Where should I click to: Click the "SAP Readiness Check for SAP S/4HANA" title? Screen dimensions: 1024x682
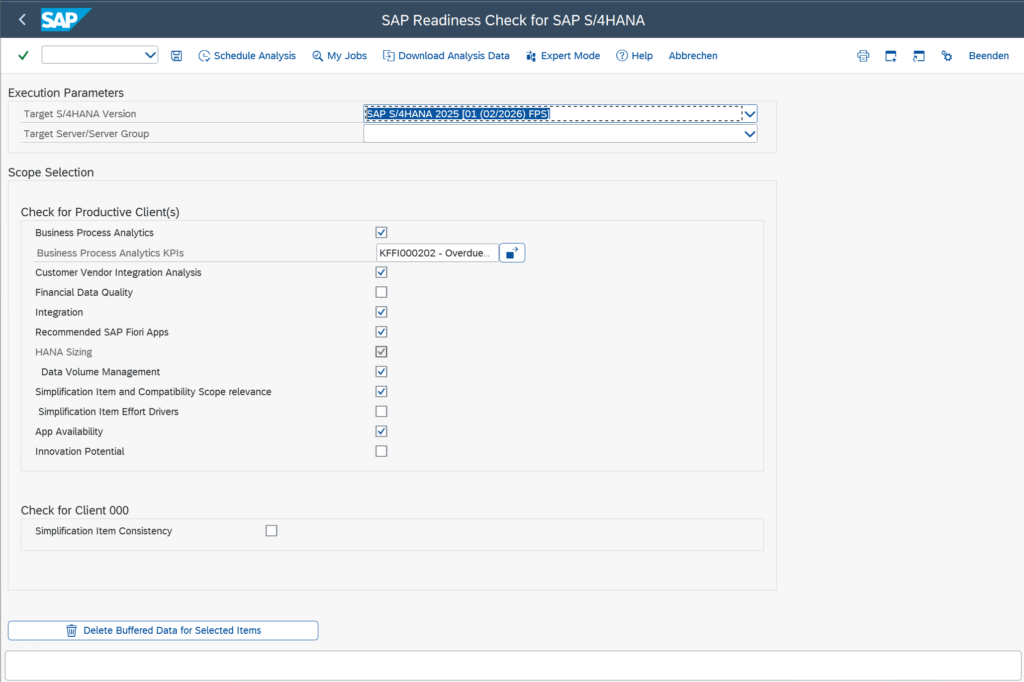pos(513,20)
